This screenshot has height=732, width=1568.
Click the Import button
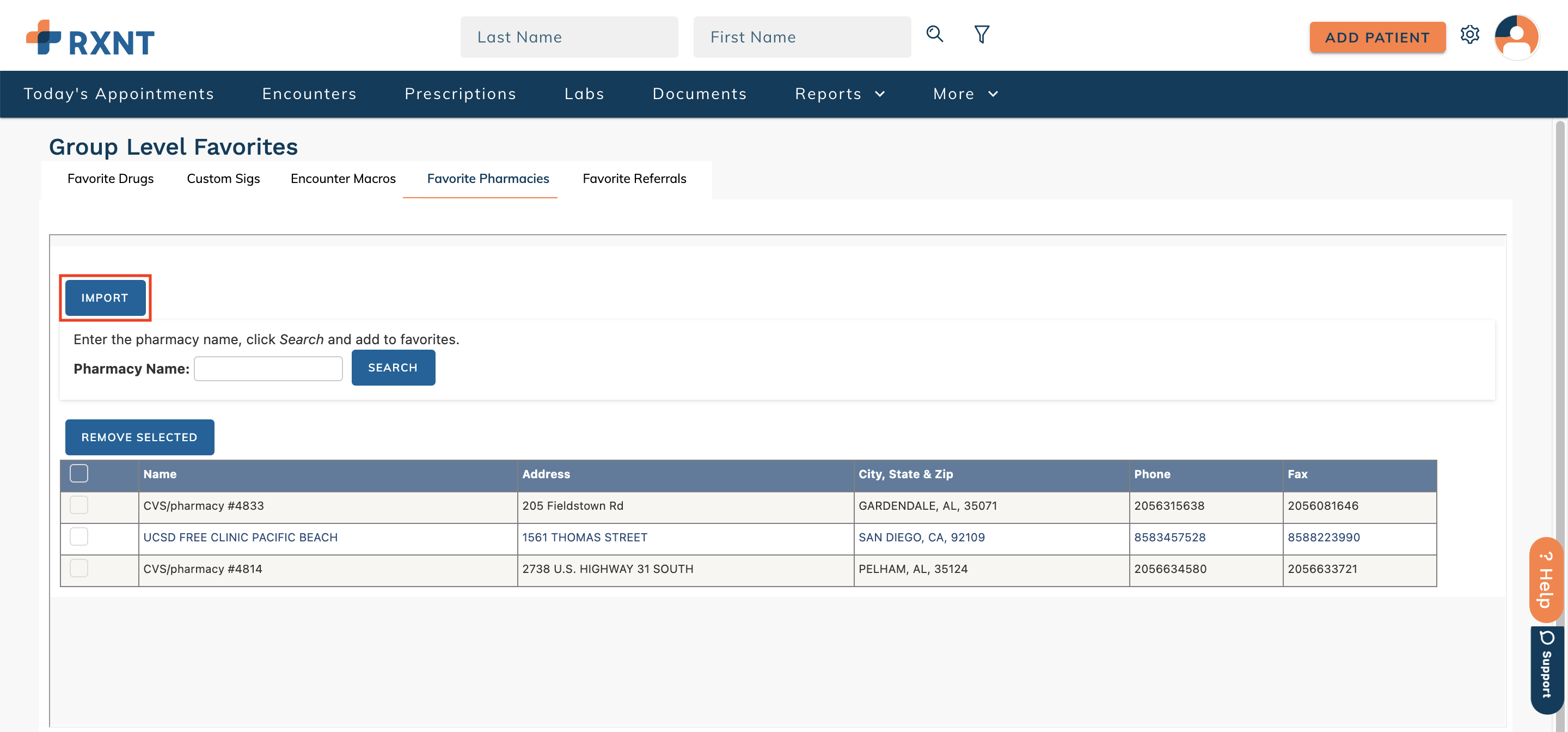pyautogui.click(x=105, y=298)
